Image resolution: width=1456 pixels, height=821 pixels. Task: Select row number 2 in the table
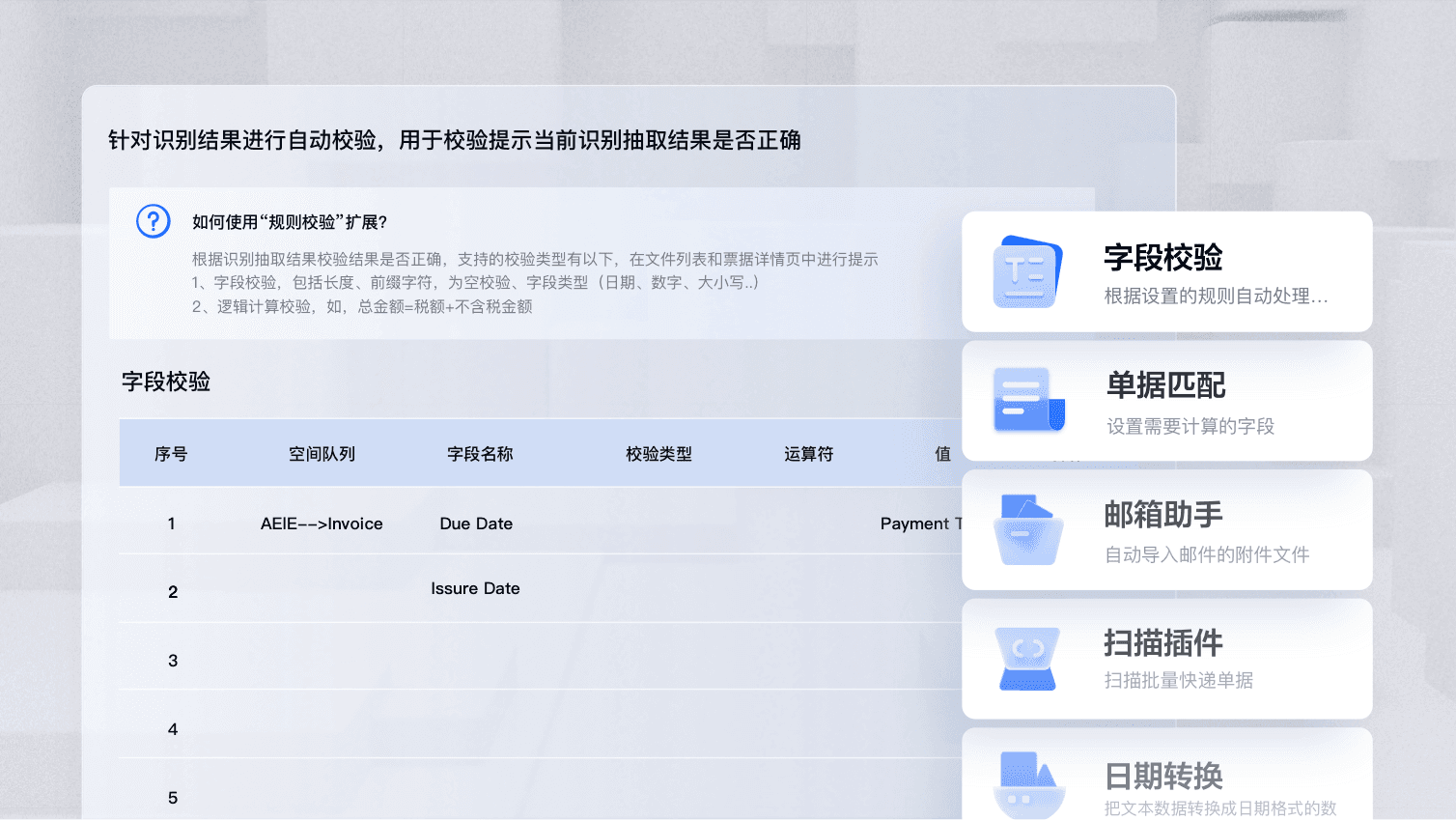pyautogui.click(x=173, y=592)
